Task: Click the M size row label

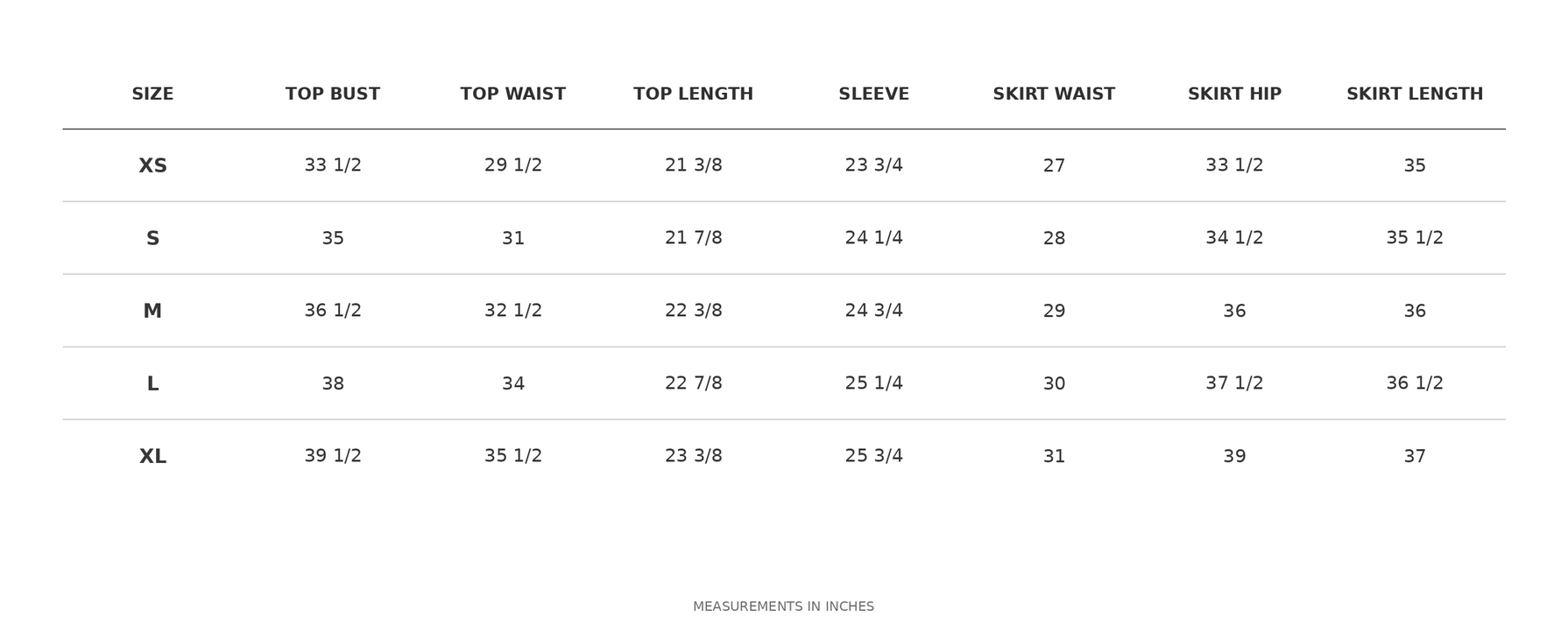Action: click(x=152, y=312)
